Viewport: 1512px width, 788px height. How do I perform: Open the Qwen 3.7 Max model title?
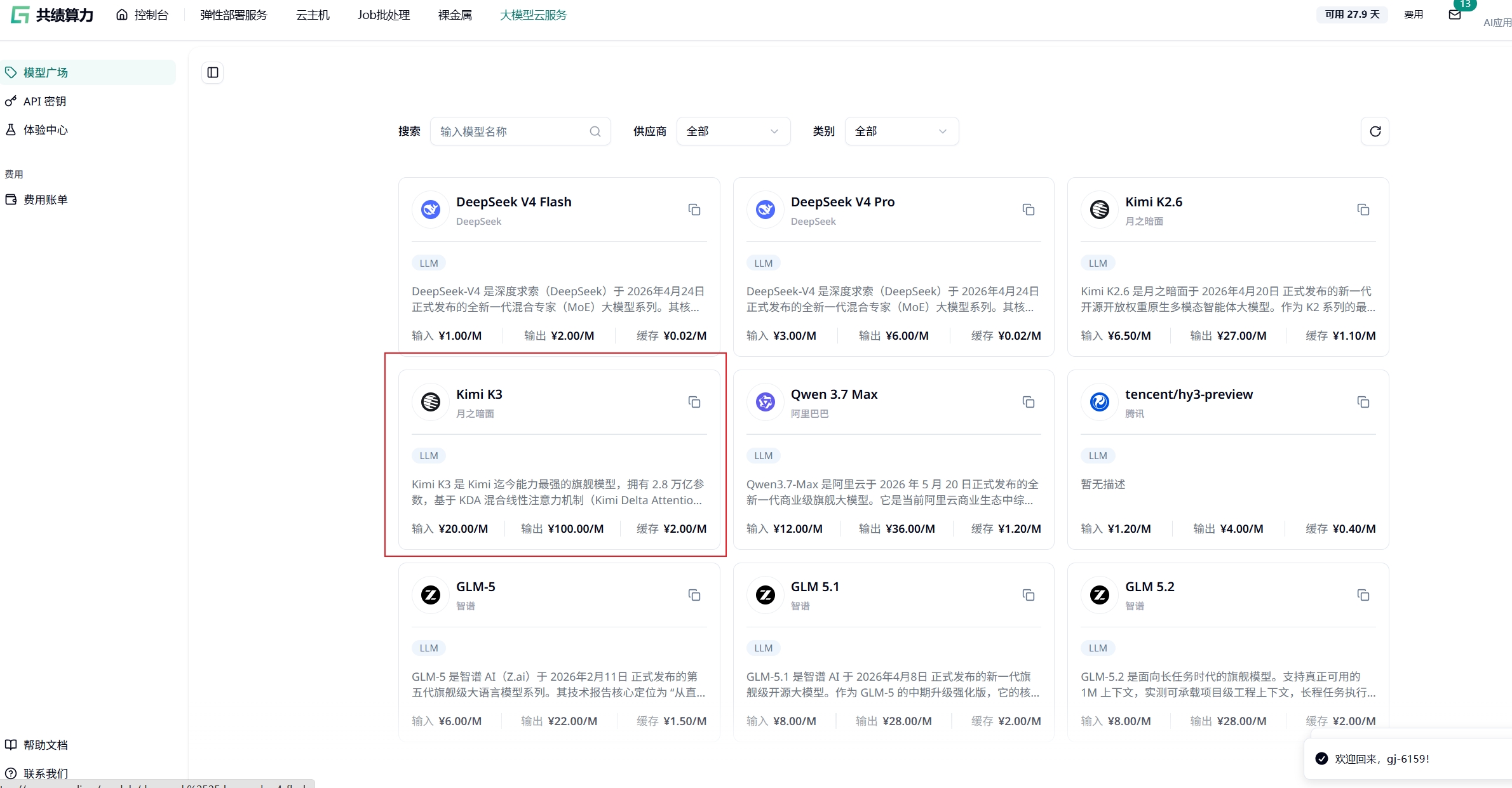click(x=834, y=394)
